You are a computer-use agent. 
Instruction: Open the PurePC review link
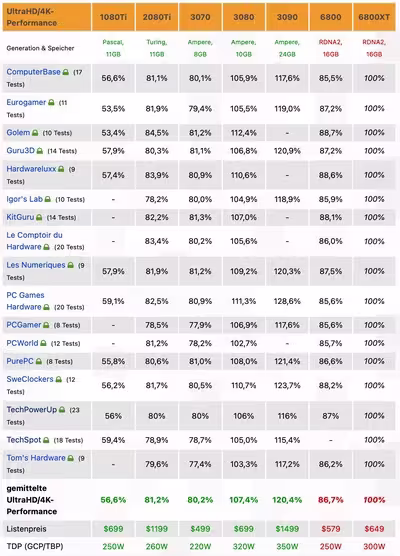(20, 361)
